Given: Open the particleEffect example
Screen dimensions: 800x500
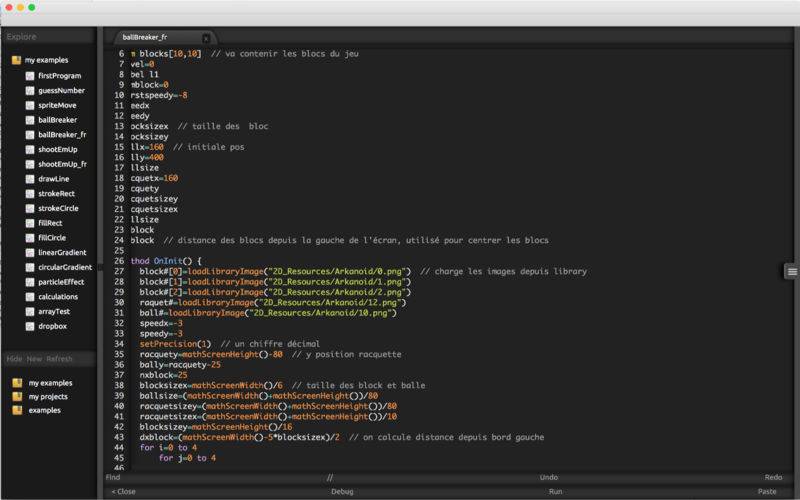Looking at the screenshot, I should coord(61,282).
